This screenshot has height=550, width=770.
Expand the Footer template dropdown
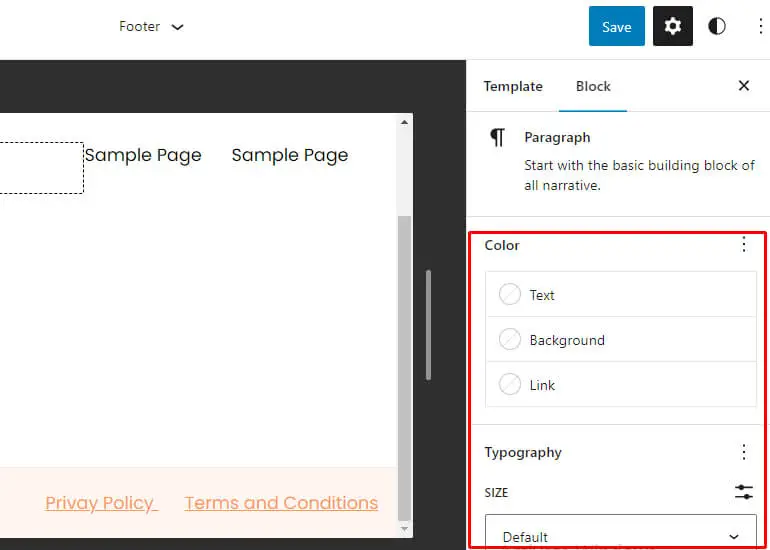tap(151, 27)
